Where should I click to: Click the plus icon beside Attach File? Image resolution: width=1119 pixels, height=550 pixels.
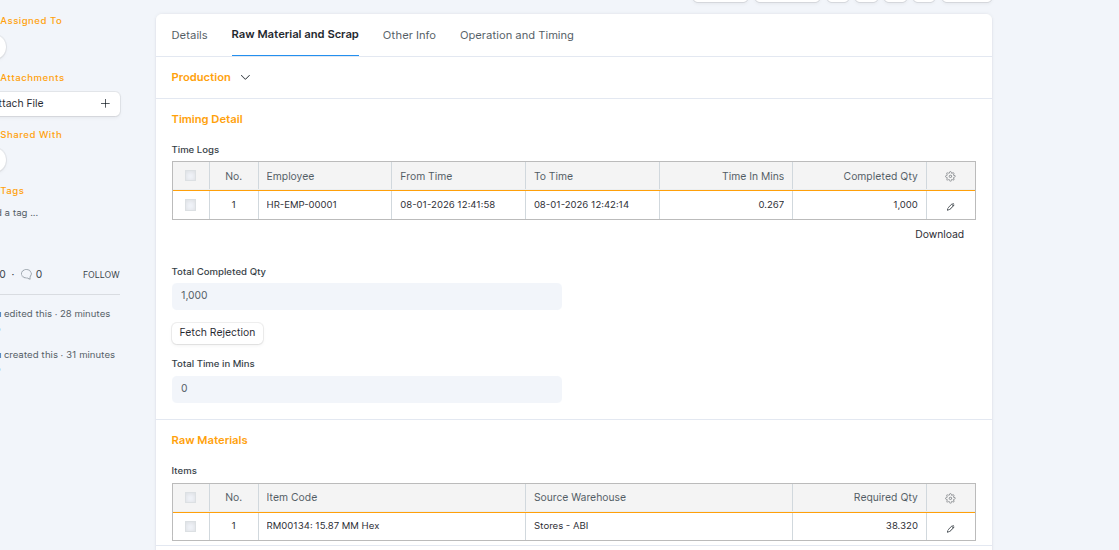point(105,103)
